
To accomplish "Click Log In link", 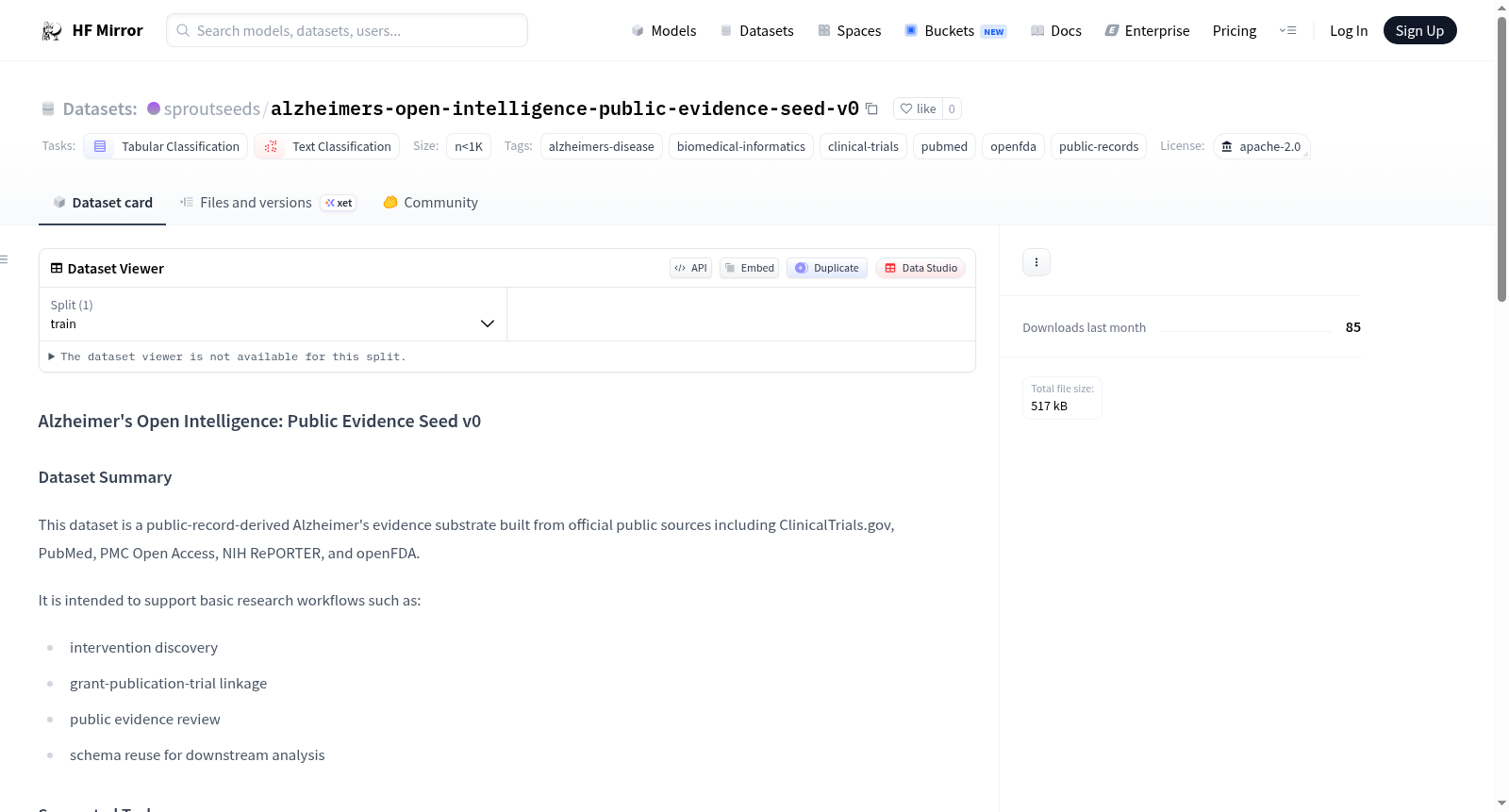I will [1349, 30].
